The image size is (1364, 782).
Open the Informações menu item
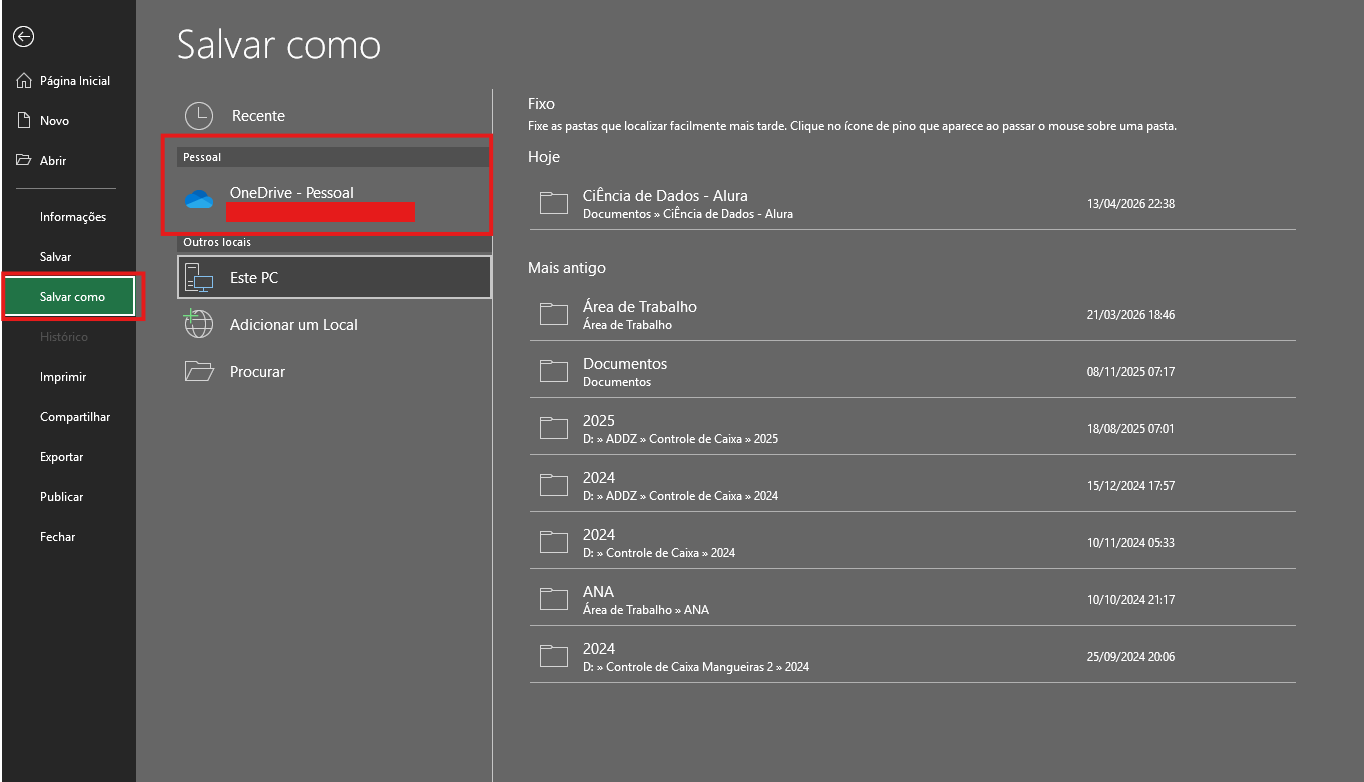(72, 217)
